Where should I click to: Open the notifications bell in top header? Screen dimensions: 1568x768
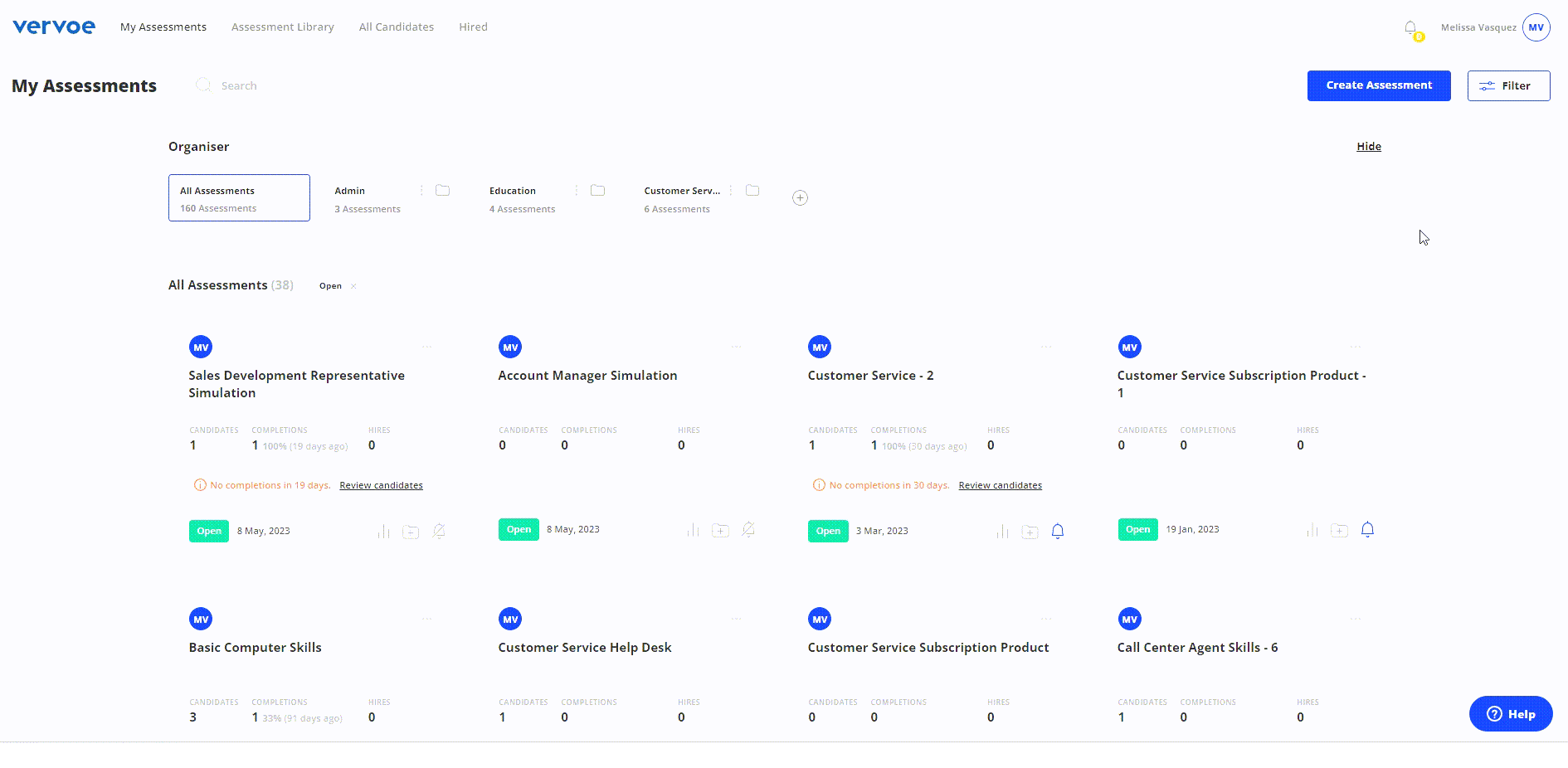(x=1410, y=28)
